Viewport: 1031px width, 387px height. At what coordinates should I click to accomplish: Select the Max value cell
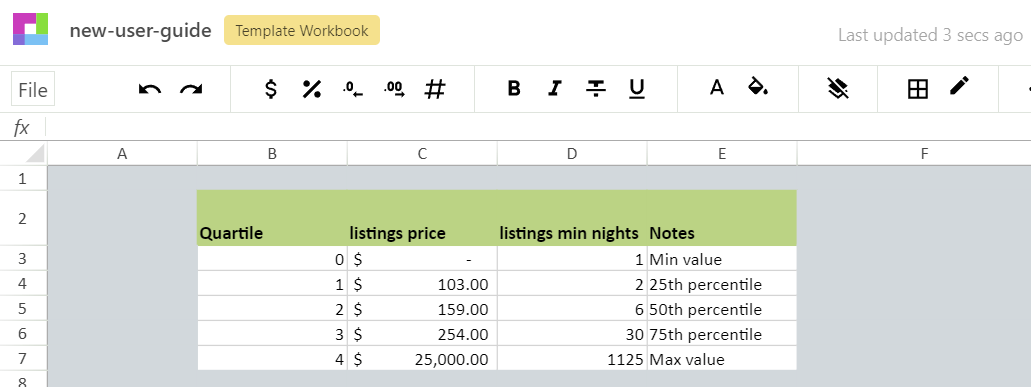722,359
